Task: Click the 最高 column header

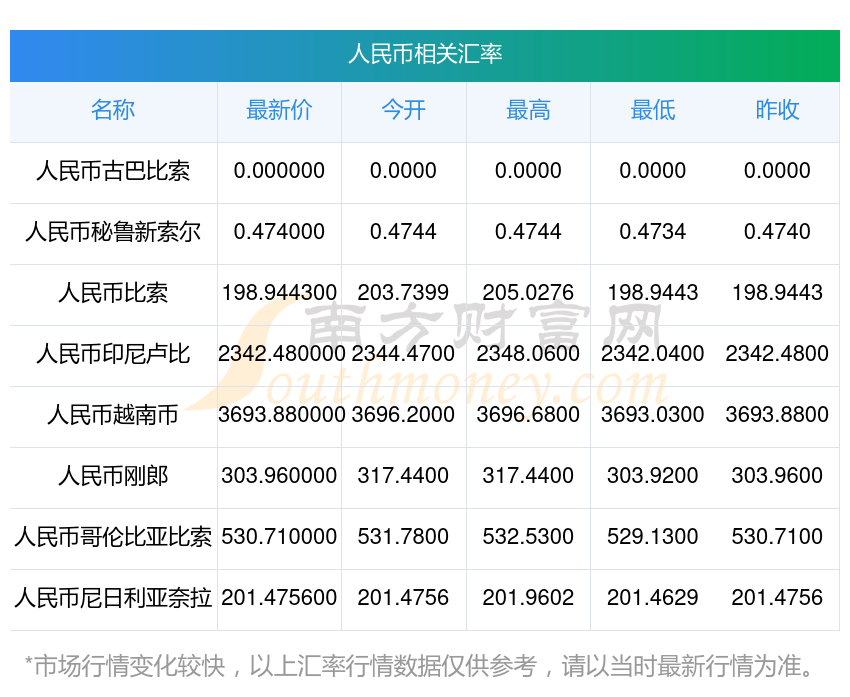Action: (528, 111)
